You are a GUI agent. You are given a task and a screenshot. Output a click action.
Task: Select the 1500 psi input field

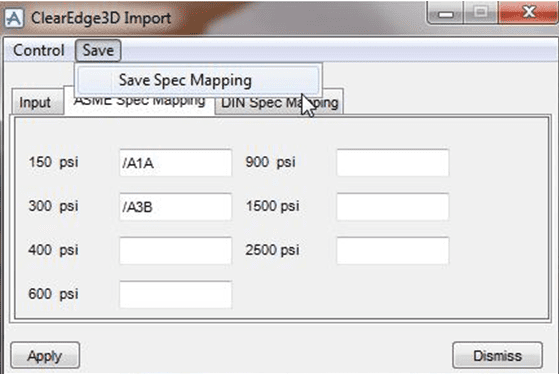(393, 206)
